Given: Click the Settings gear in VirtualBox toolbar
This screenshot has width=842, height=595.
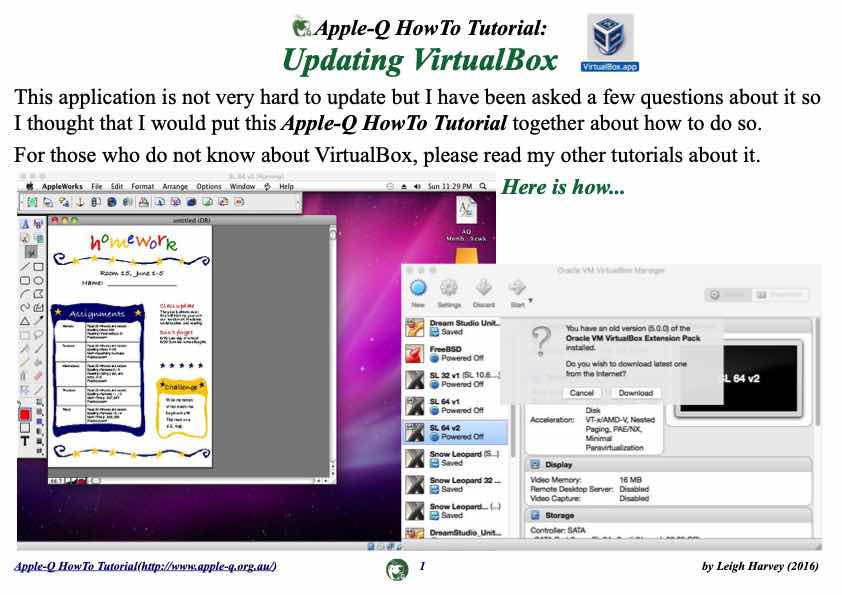Looking at the screenshot, I should click(449, 293).
